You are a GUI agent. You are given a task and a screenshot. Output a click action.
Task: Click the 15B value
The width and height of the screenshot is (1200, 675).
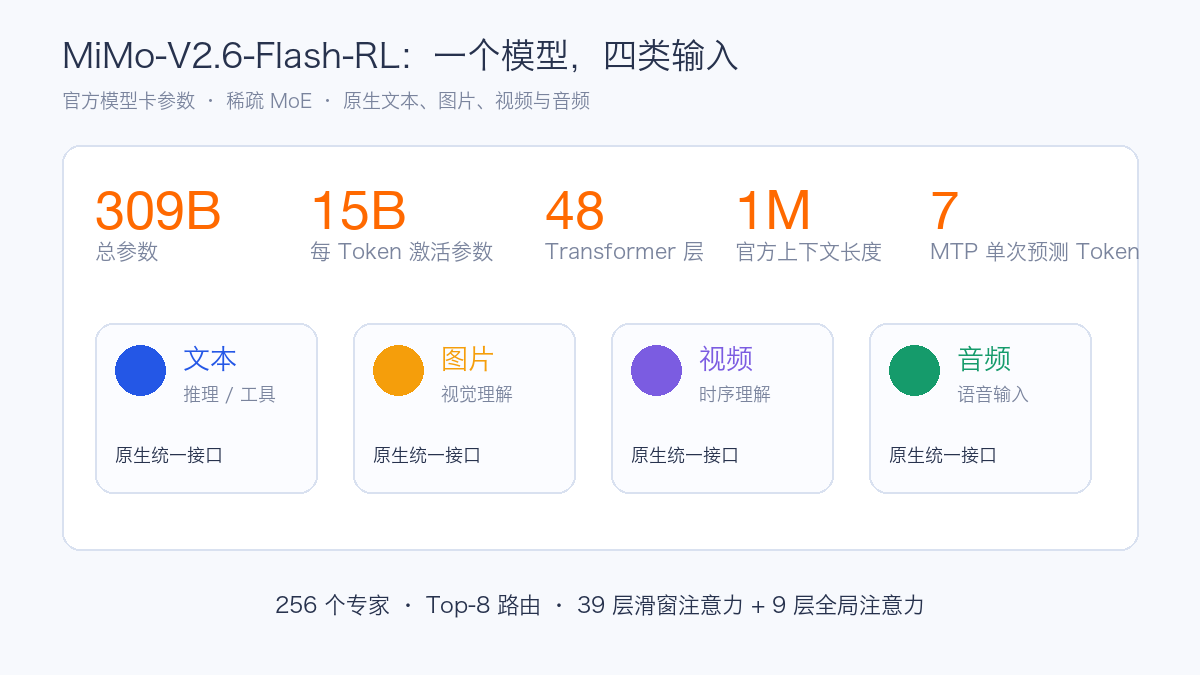point(358,211)
